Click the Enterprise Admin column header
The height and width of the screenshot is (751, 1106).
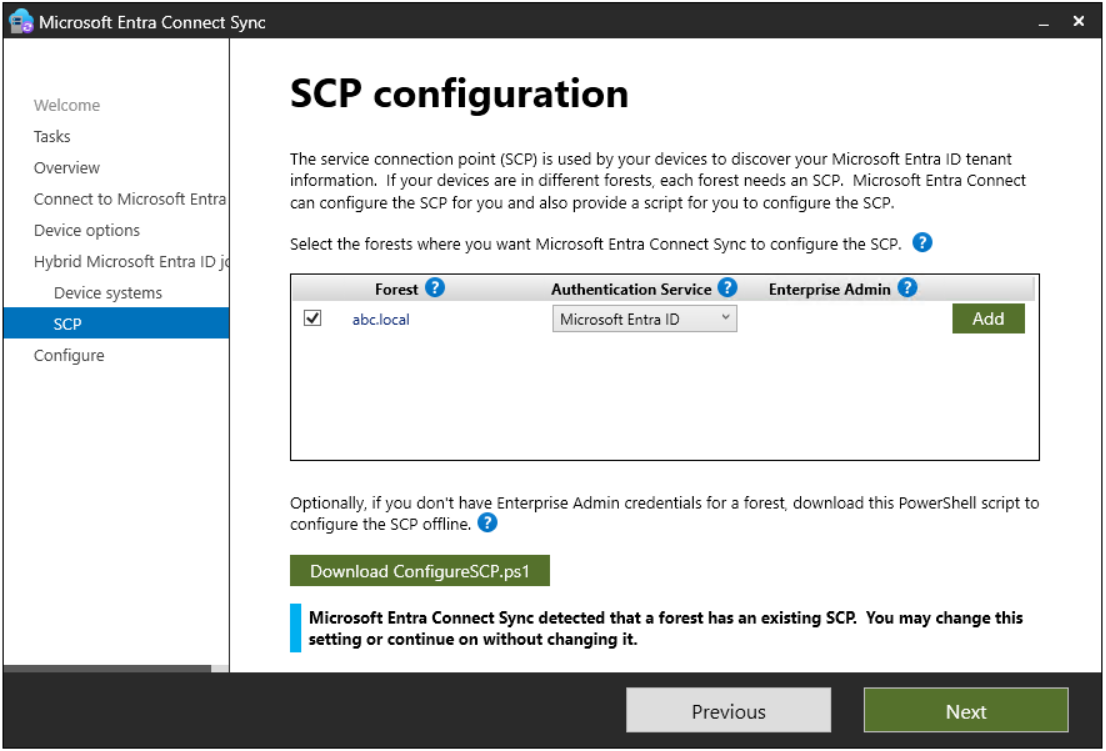click(x=830, y=289)
